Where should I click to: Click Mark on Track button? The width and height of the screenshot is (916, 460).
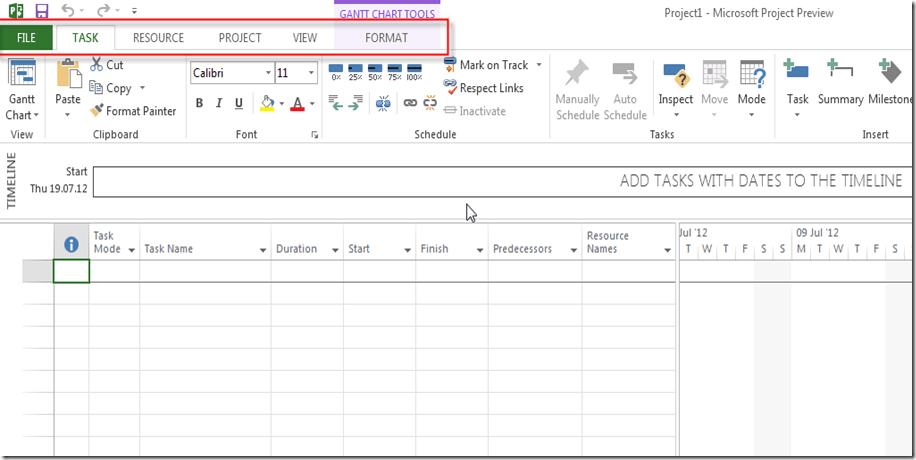pos(492,65)
